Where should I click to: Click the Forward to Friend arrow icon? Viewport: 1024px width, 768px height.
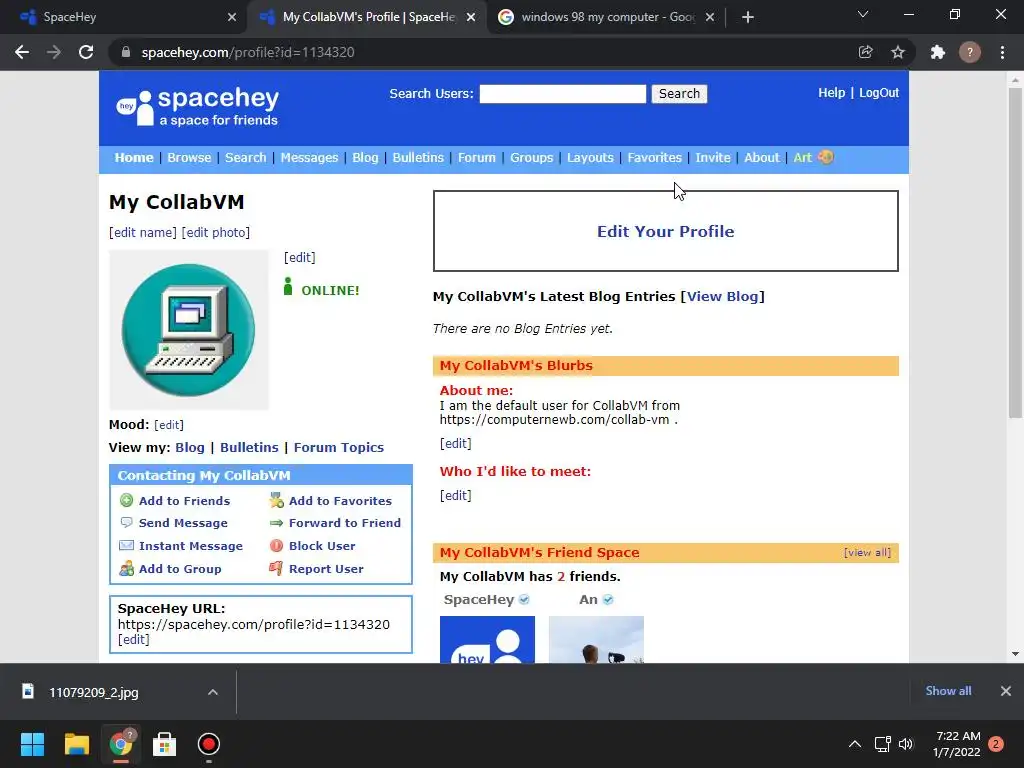276,522
